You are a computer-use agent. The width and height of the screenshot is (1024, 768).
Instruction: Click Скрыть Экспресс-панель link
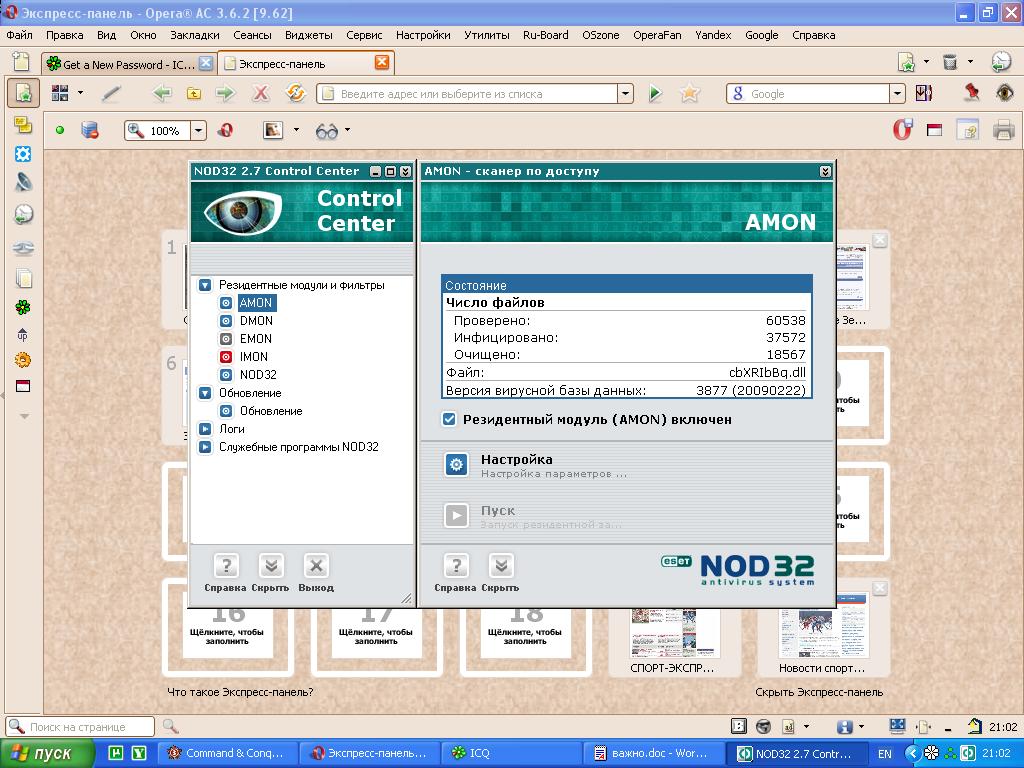pos(819,692)
